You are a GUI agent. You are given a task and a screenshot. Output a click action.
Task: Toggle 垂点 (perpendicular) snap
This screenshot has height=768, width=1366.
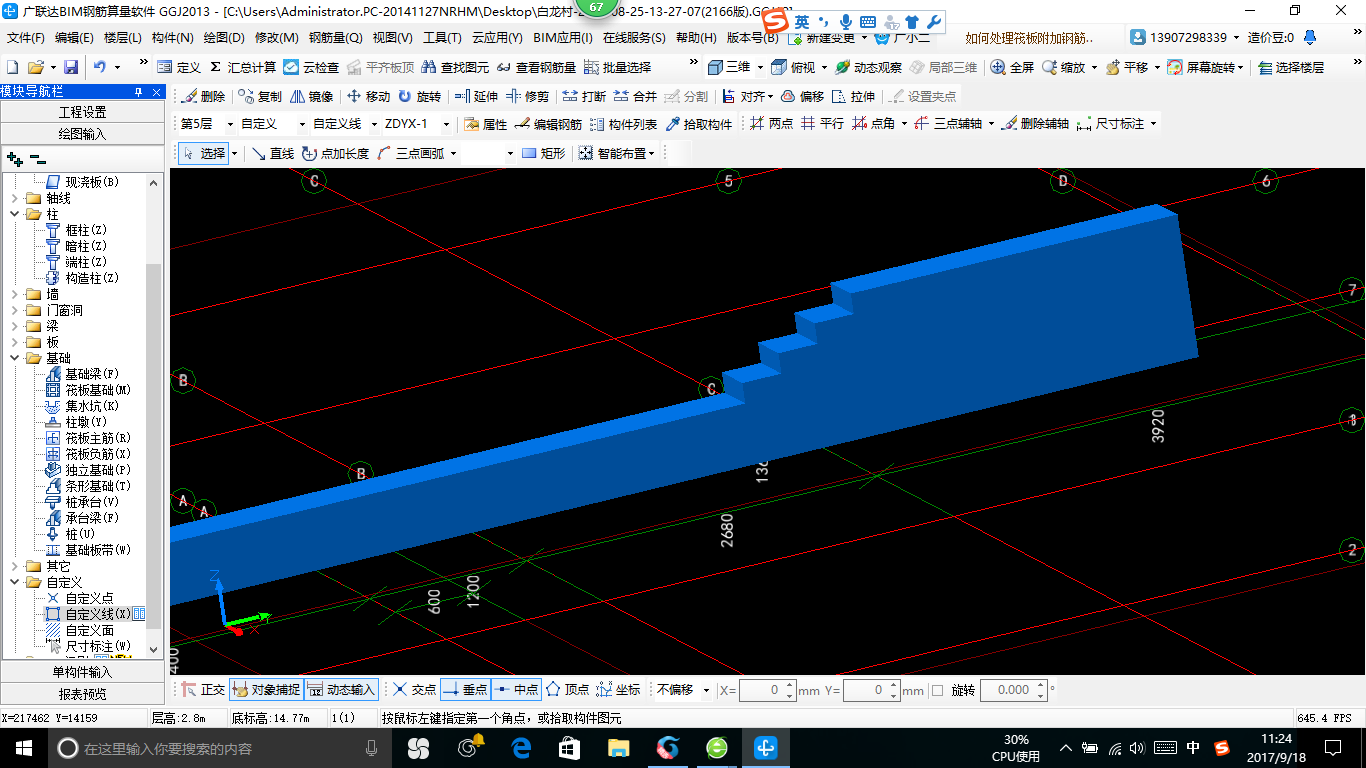(x=465, y=690)
